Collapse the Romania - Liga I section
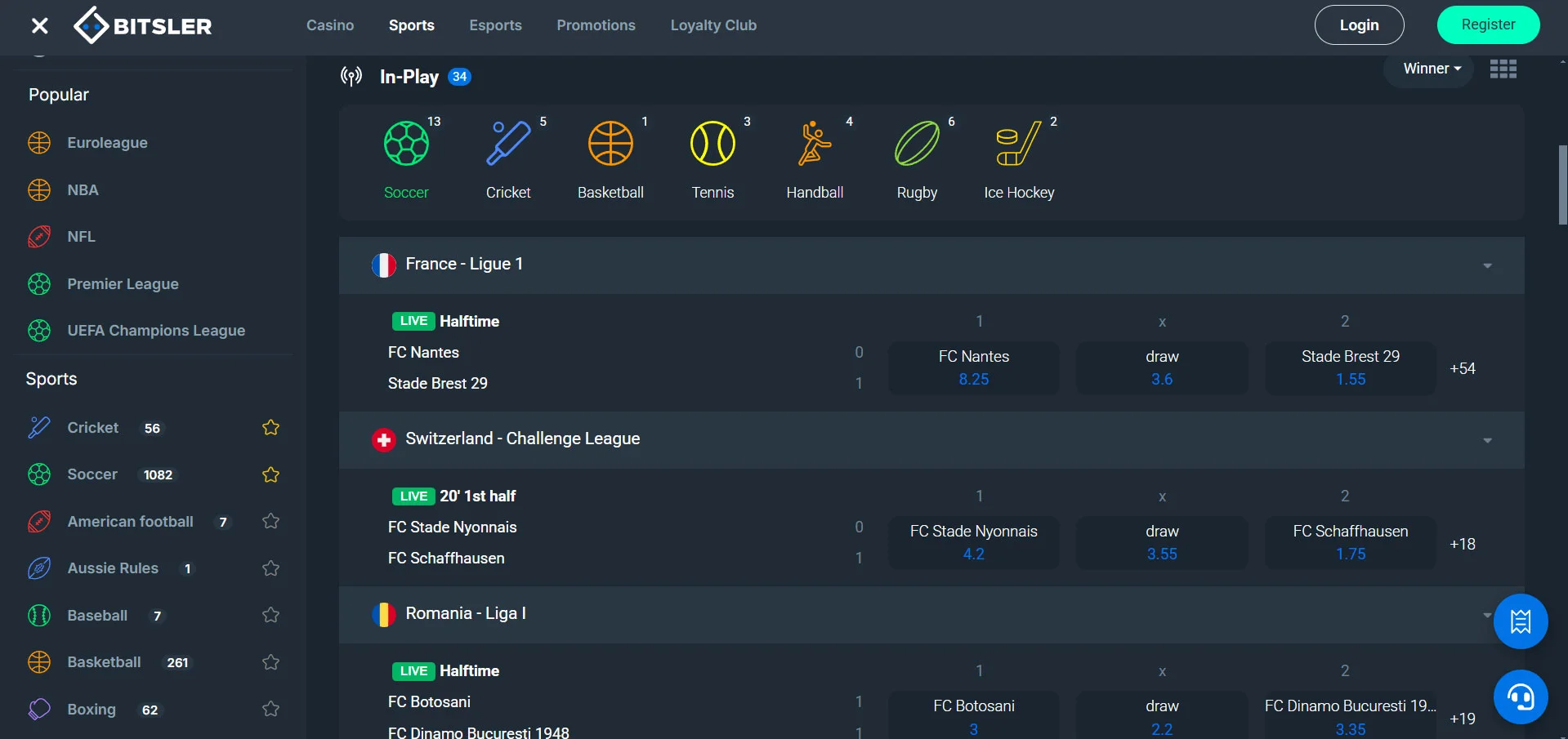This screenshot has height=739, width=1568. 1486,615
